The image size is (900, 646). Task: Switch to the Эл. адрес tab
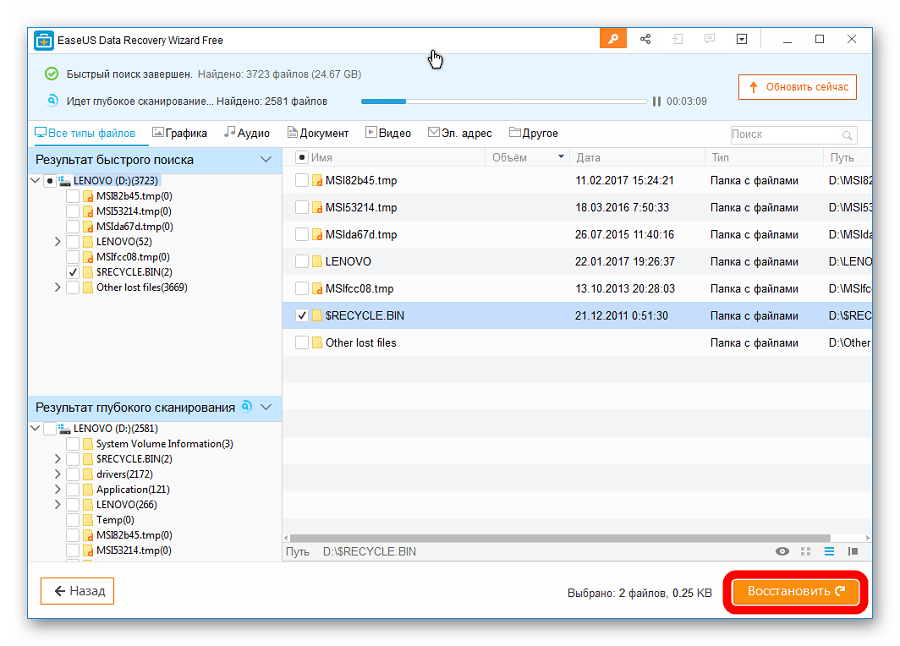460,133
